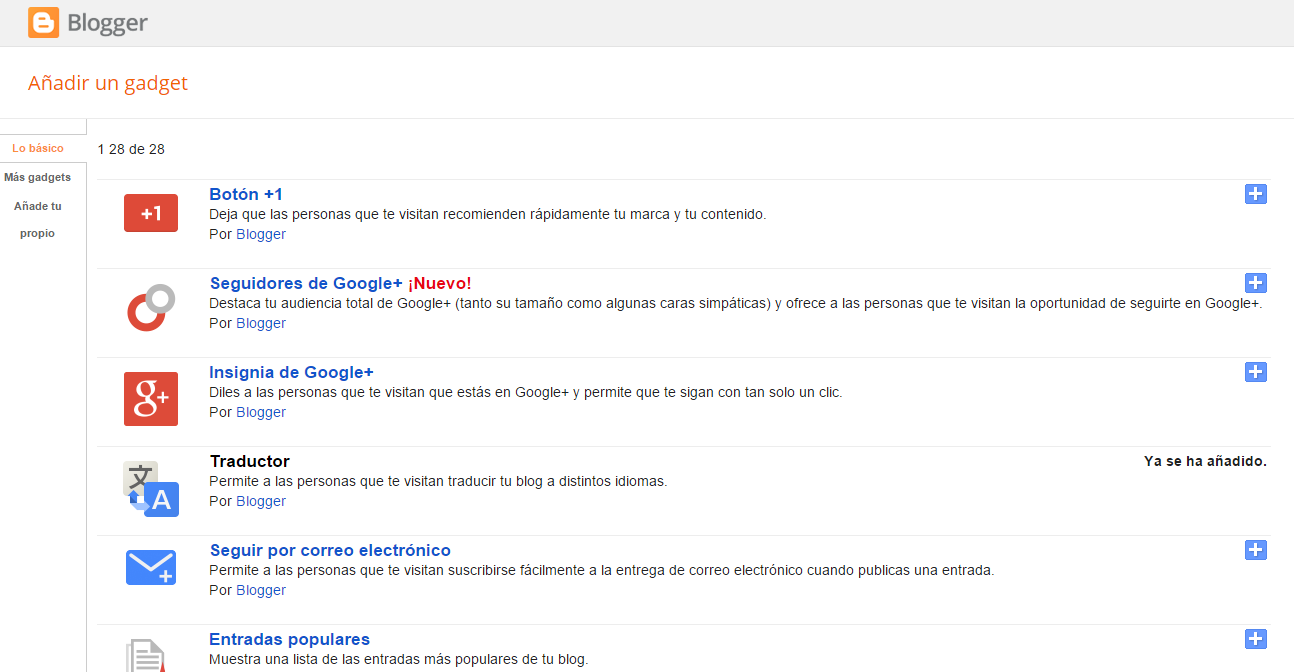Viewport: 1294px width, 672px height.
Task: Follow Blogger link under Traductor
Action: pos(261,501)
